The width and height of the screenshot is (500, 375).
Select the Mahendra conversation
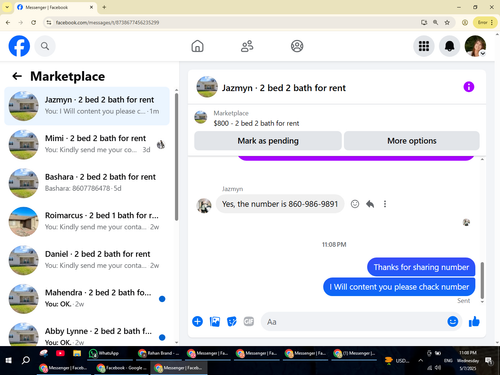click(87, 299)
